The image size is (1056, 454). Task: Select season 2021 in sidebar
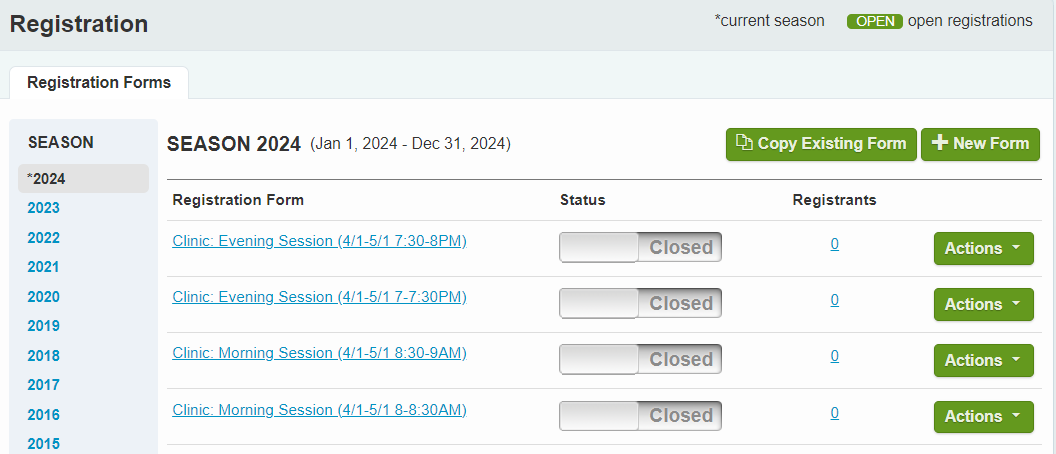[x=44, y=267]
